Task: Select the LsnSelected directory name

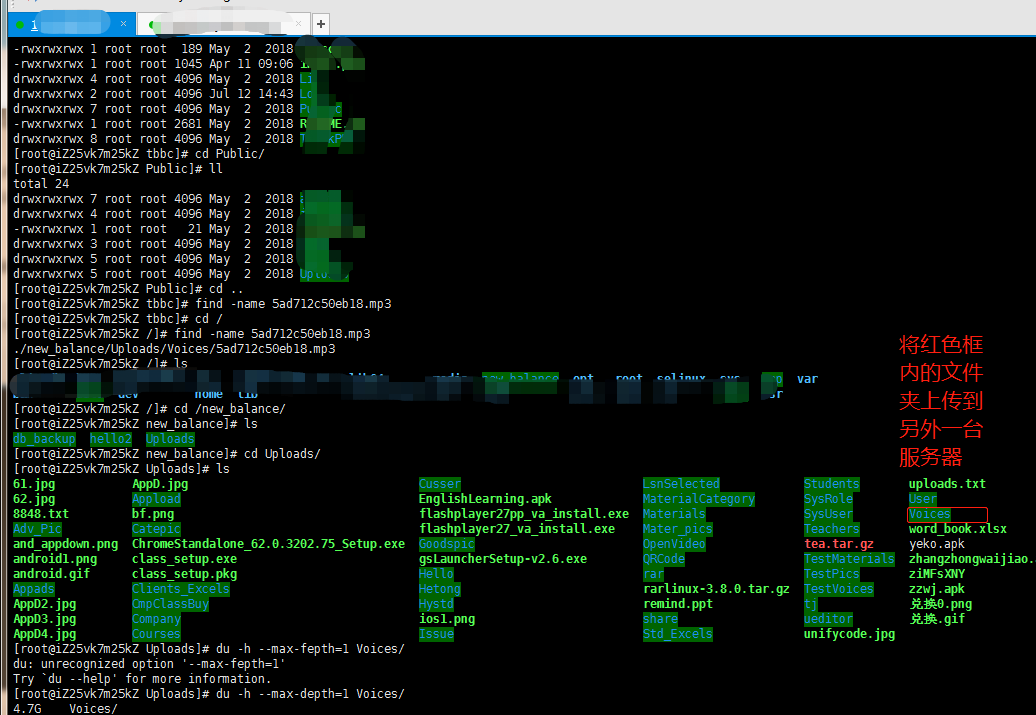Action: [681, 484]
